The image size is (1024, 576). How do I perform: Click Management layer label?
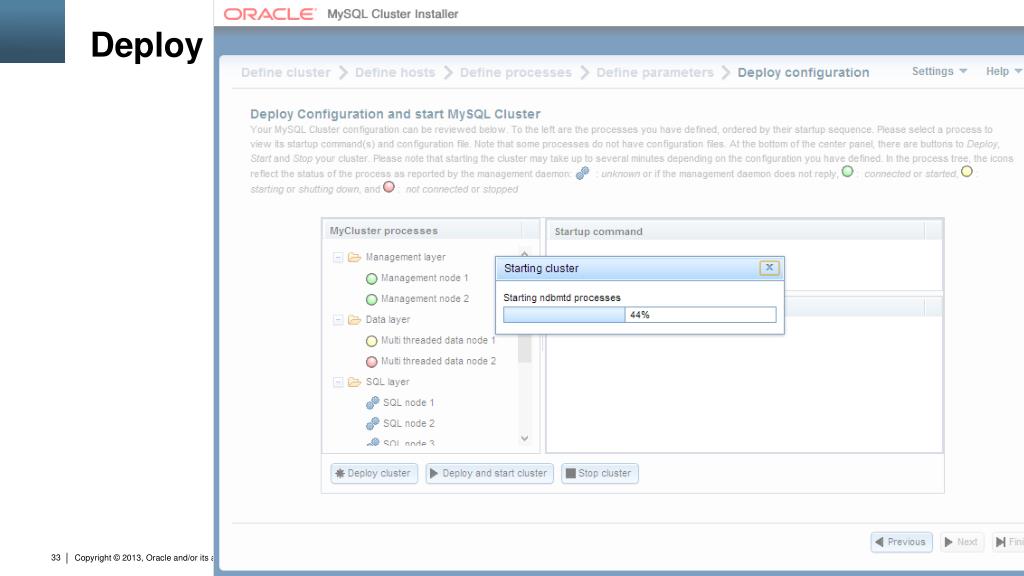(x=406, y=257)
